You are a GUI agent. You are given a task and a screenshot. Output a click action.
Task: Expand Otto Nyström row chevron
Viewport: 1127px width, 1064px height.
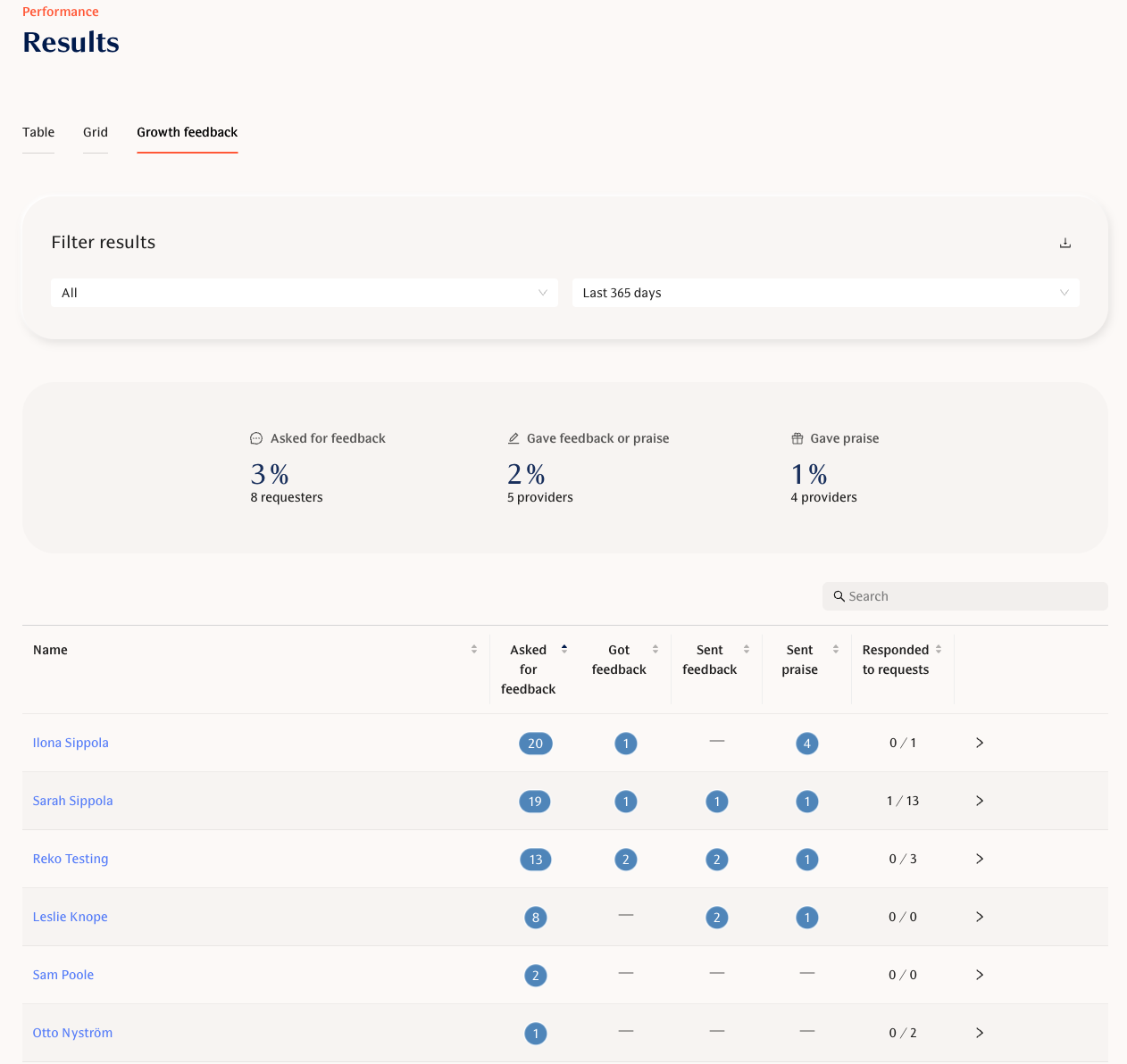pos(979,1033)
